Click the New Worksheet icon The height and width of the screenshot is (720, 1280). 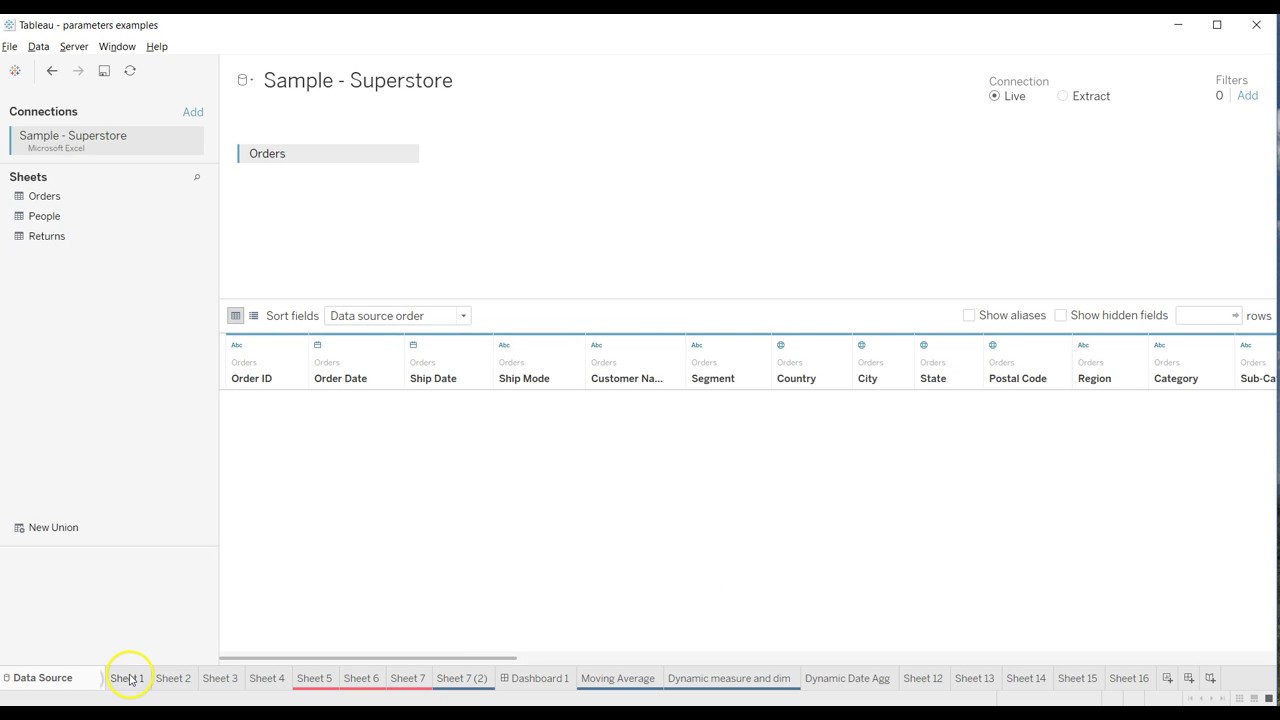[x=1167, y=678]
